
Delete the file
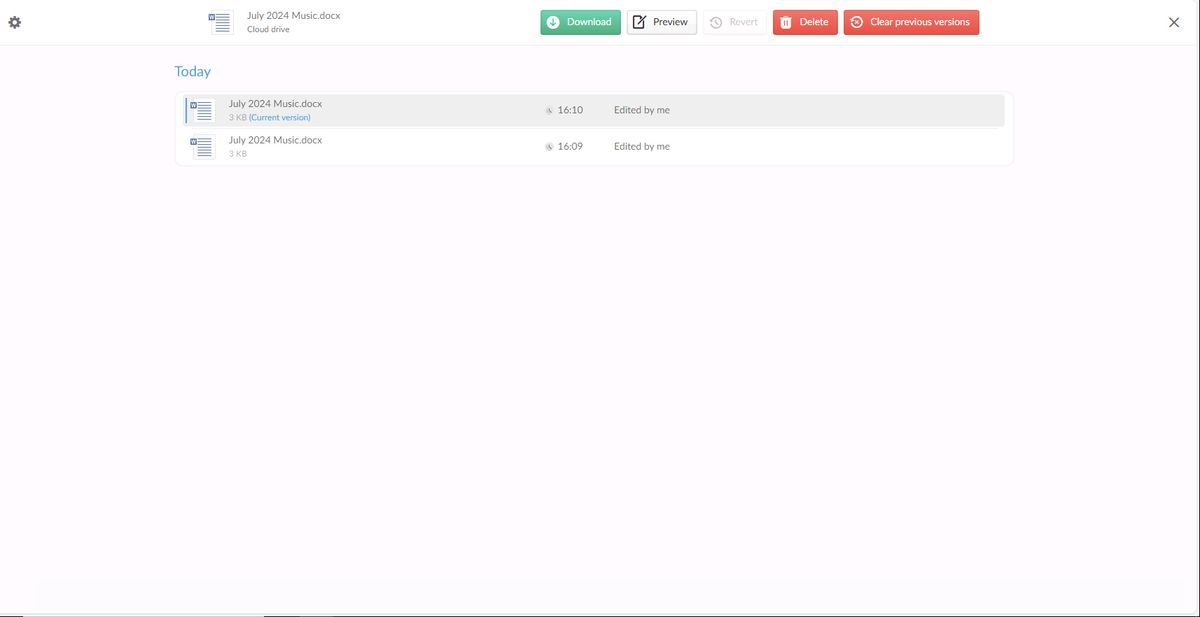coord(805,20)
